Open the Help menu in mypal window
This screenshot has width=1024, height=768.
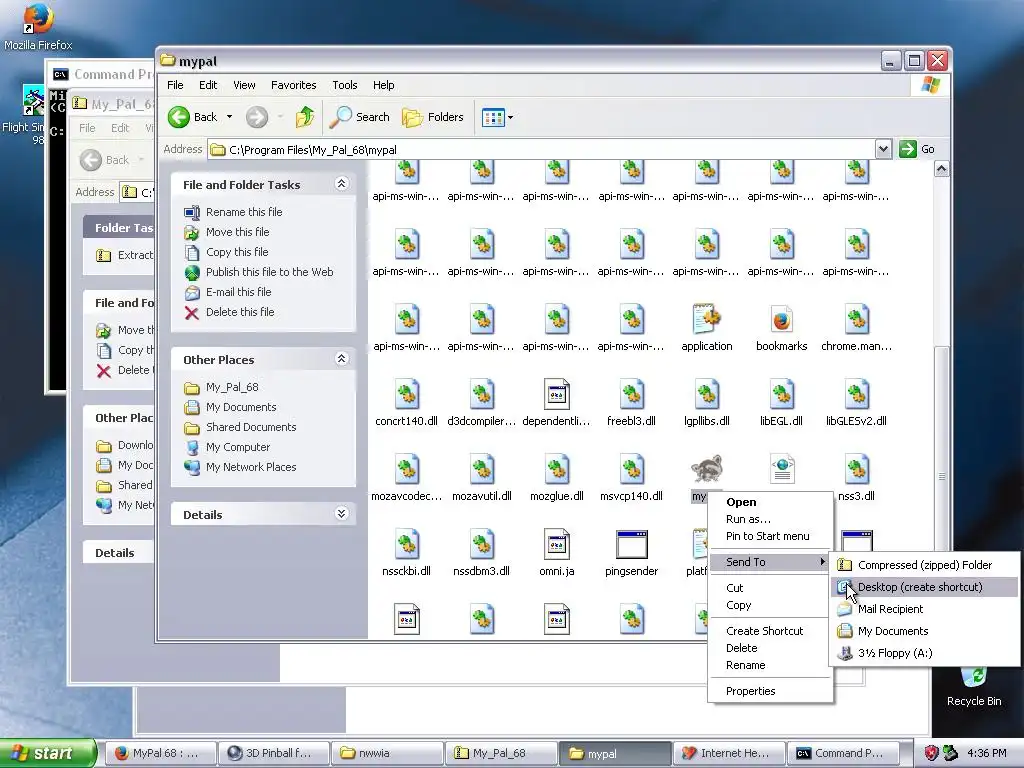coord(383,85)
